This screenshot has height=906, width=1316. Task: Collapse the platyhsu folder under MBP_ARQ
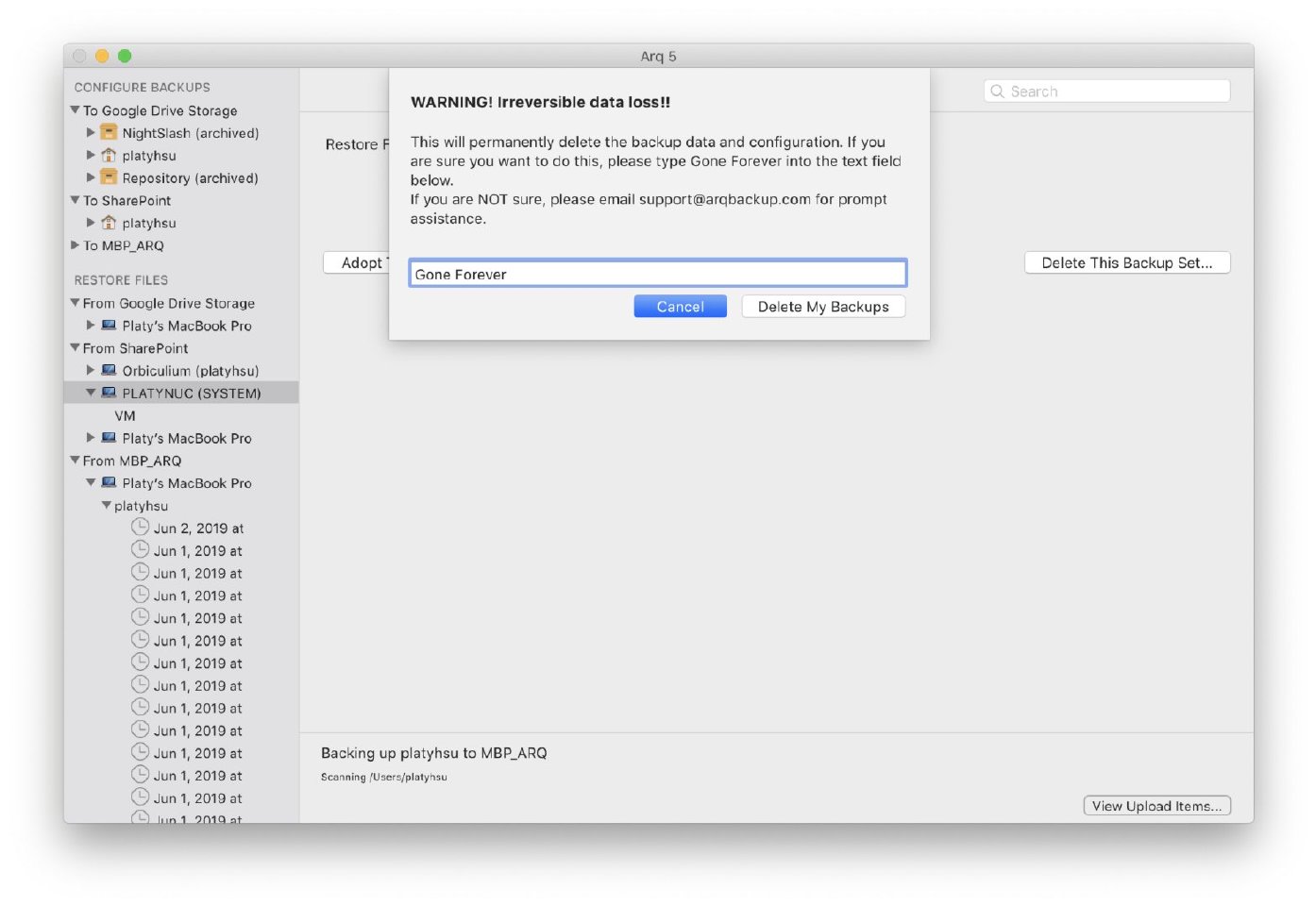click(106, 506)
